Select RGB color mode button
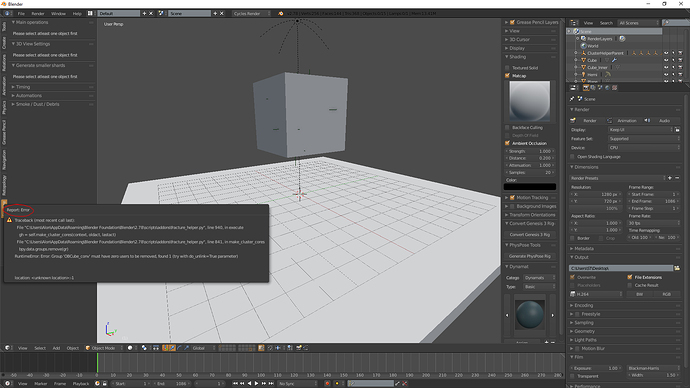 click(667, 294)
